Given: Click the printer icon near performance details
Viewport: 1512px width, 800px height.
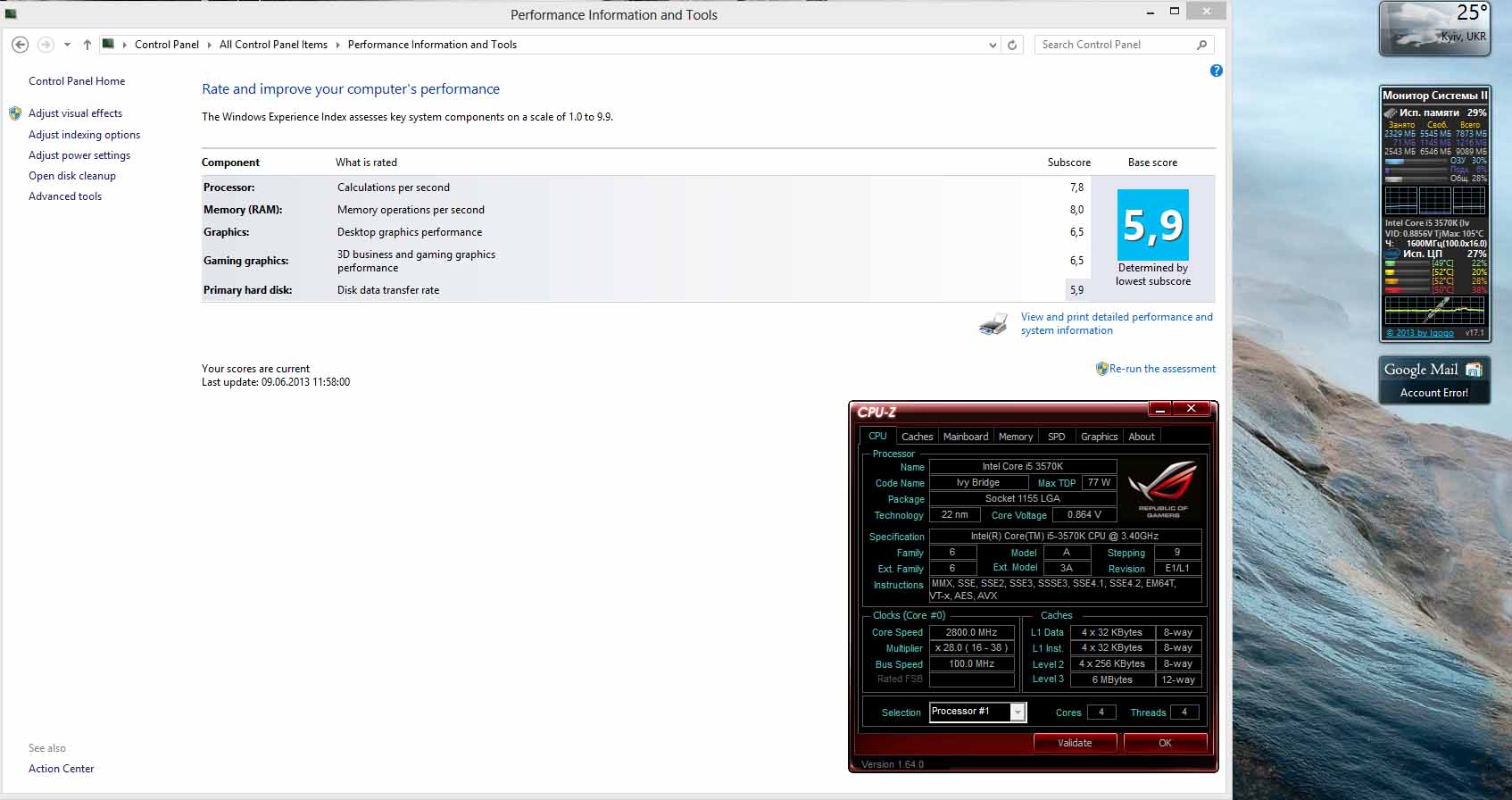Looking at the screenshot, I should tap(993, 323).
